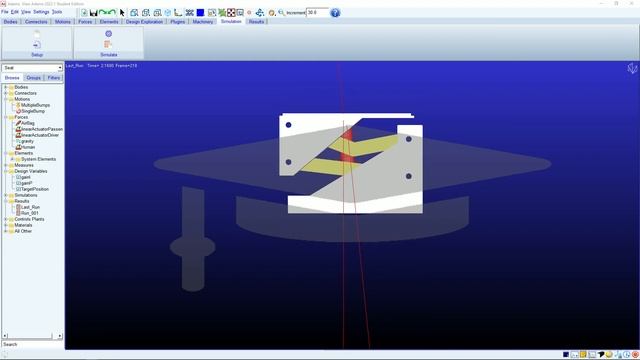640x360 pixels.
Task: Click the Increment value field
Action: pyautogui.click(x=317, y=13)
